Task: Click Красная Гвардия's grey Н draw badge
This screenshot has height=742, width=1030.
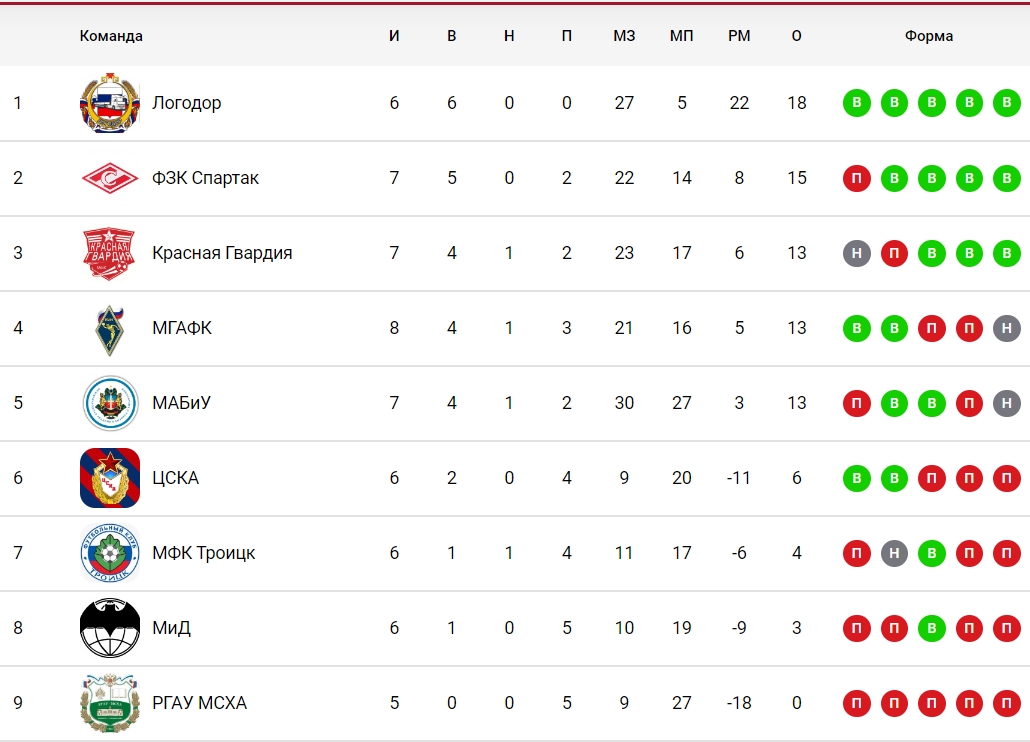Action: pyautogui.click(x=857, y=253)
